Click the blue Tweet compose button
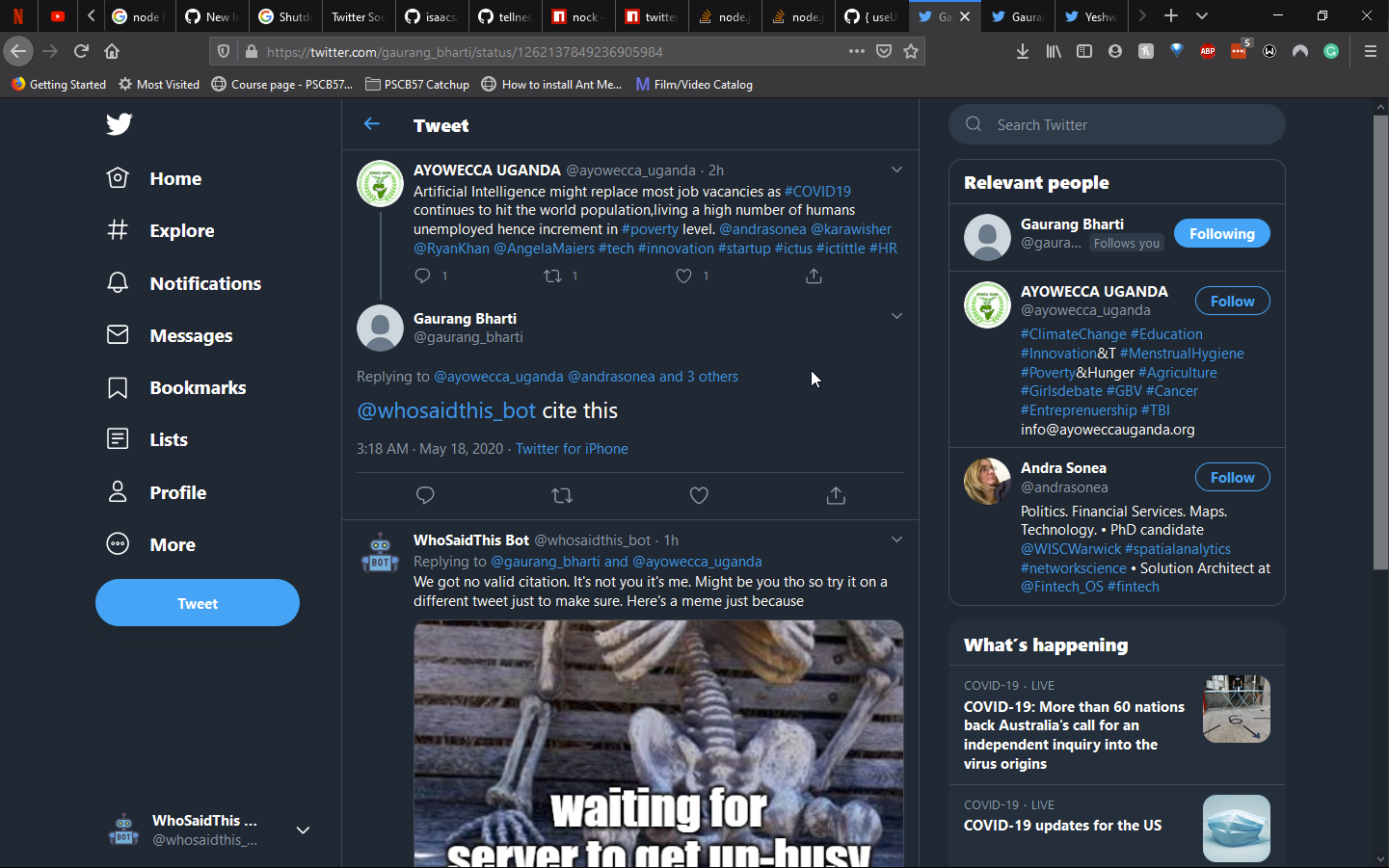 click(x=198, y=603)
